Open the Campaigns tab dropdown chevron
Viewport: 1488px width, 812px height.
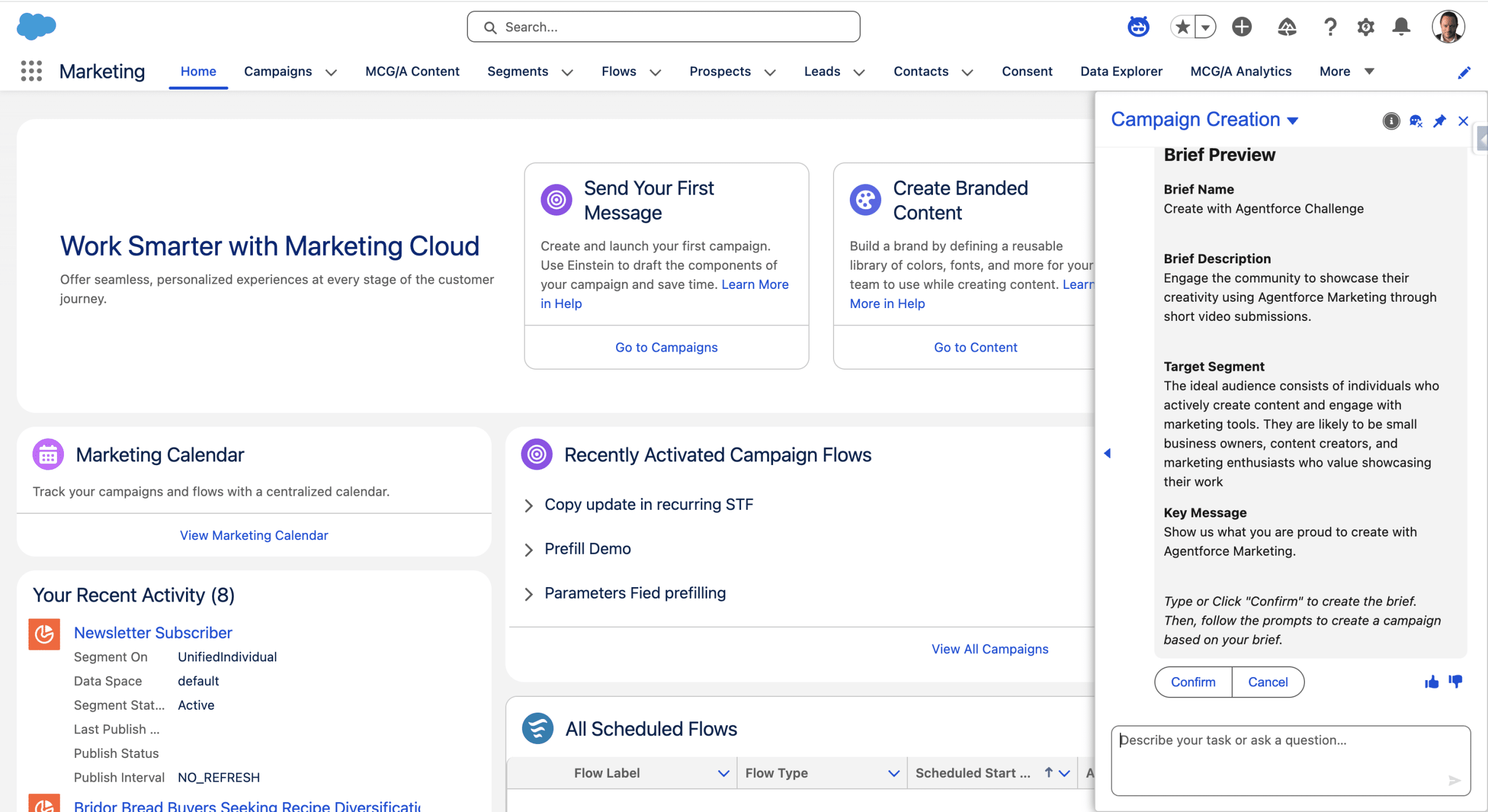(331, 72)
